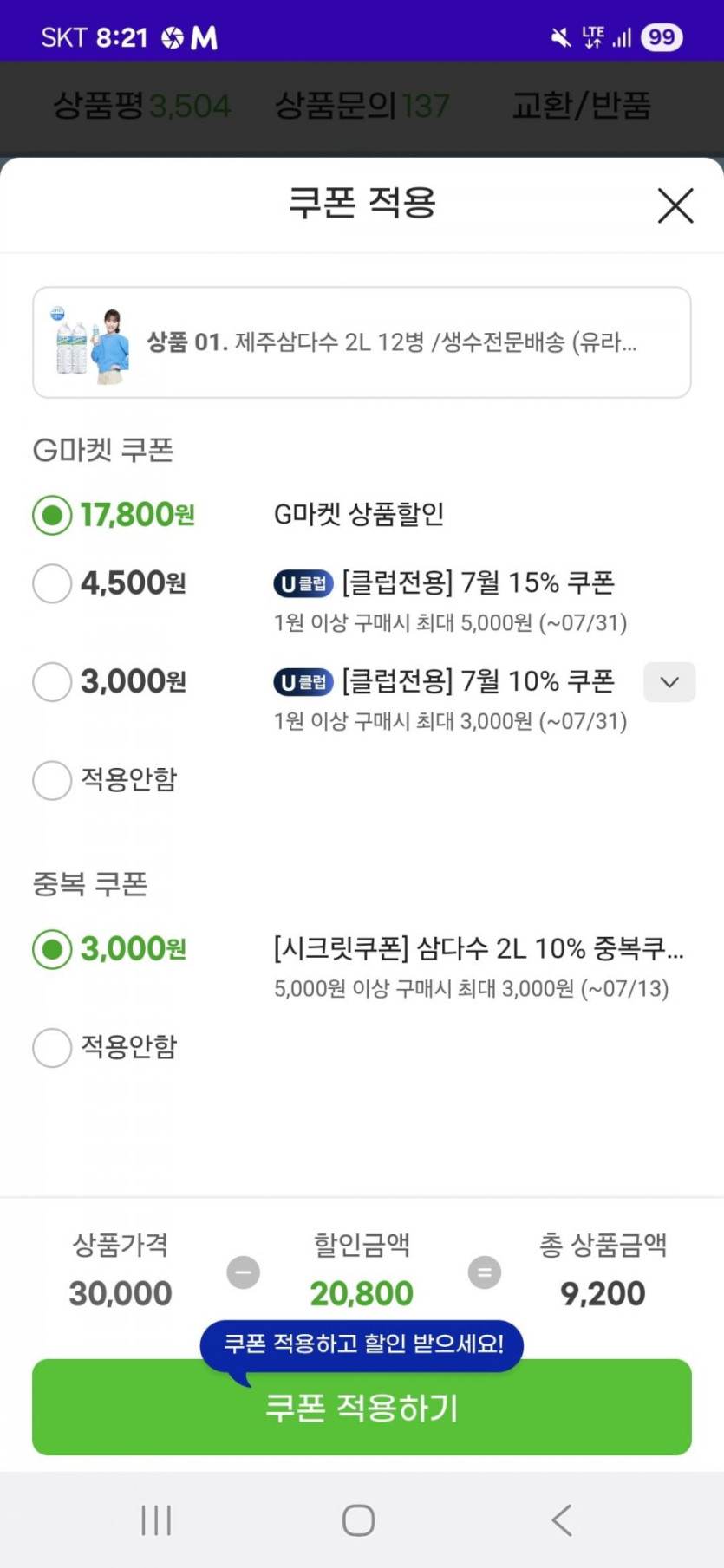Viewport: 724px width, 1568px height.
Task: Select the 3,000원 시크릿쿠폰 중복 coupon
Action: [52, 949]
